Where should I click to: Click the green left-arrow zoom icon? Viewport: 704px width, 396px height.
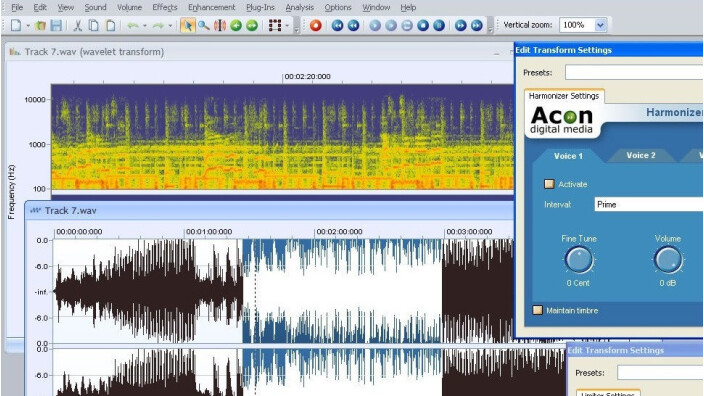[x=236, y=26]
